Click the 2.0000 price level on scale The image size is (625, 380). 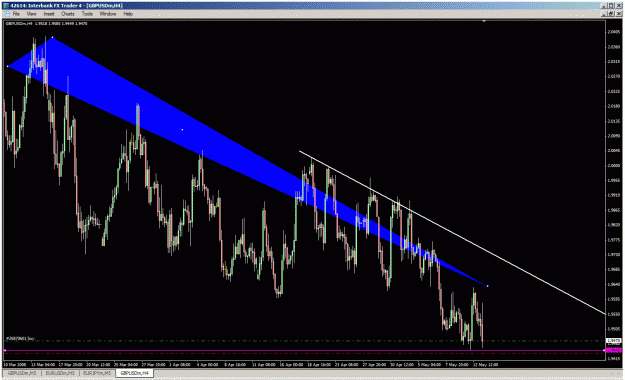click(614, 165)
